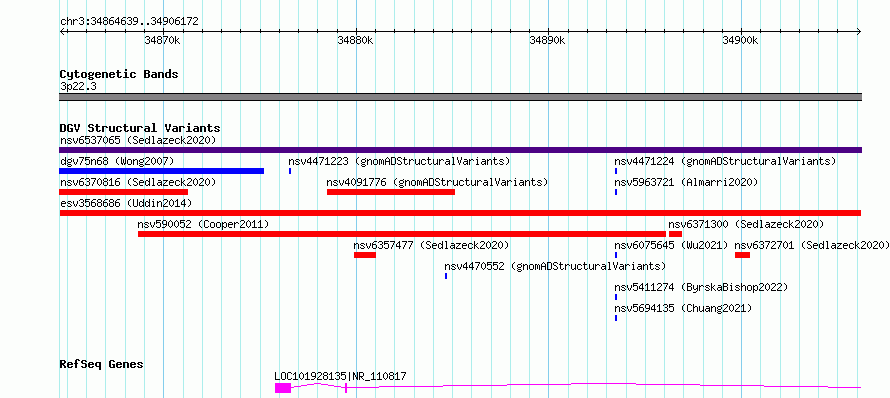The image size is (890, 398).
Task: Click the nsv590052 (Cooper2011) label
Action: coord(203,224)
